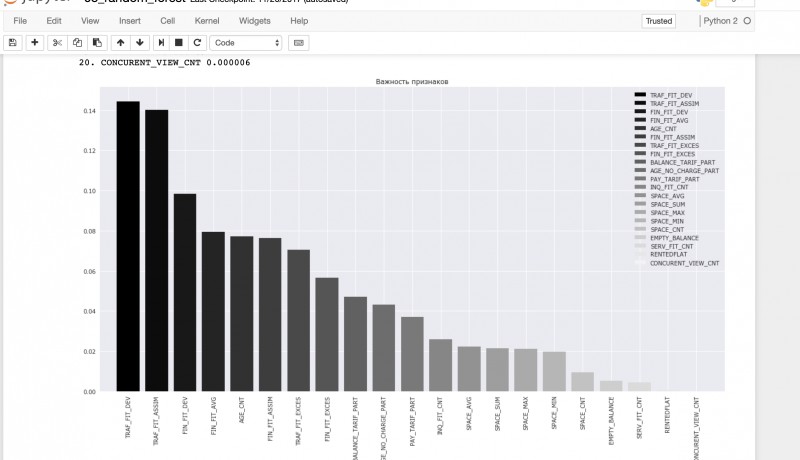
Task: Run the current cell
Action: point(161,43)
